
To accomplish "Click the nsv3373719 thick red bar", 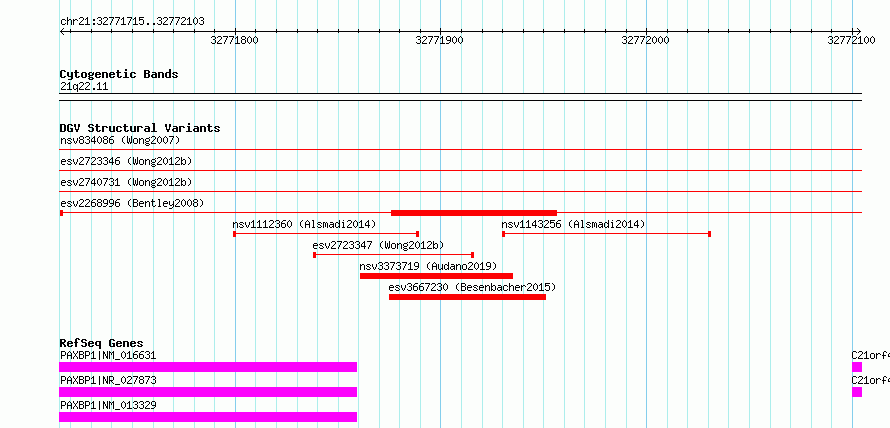I will 436,276.
